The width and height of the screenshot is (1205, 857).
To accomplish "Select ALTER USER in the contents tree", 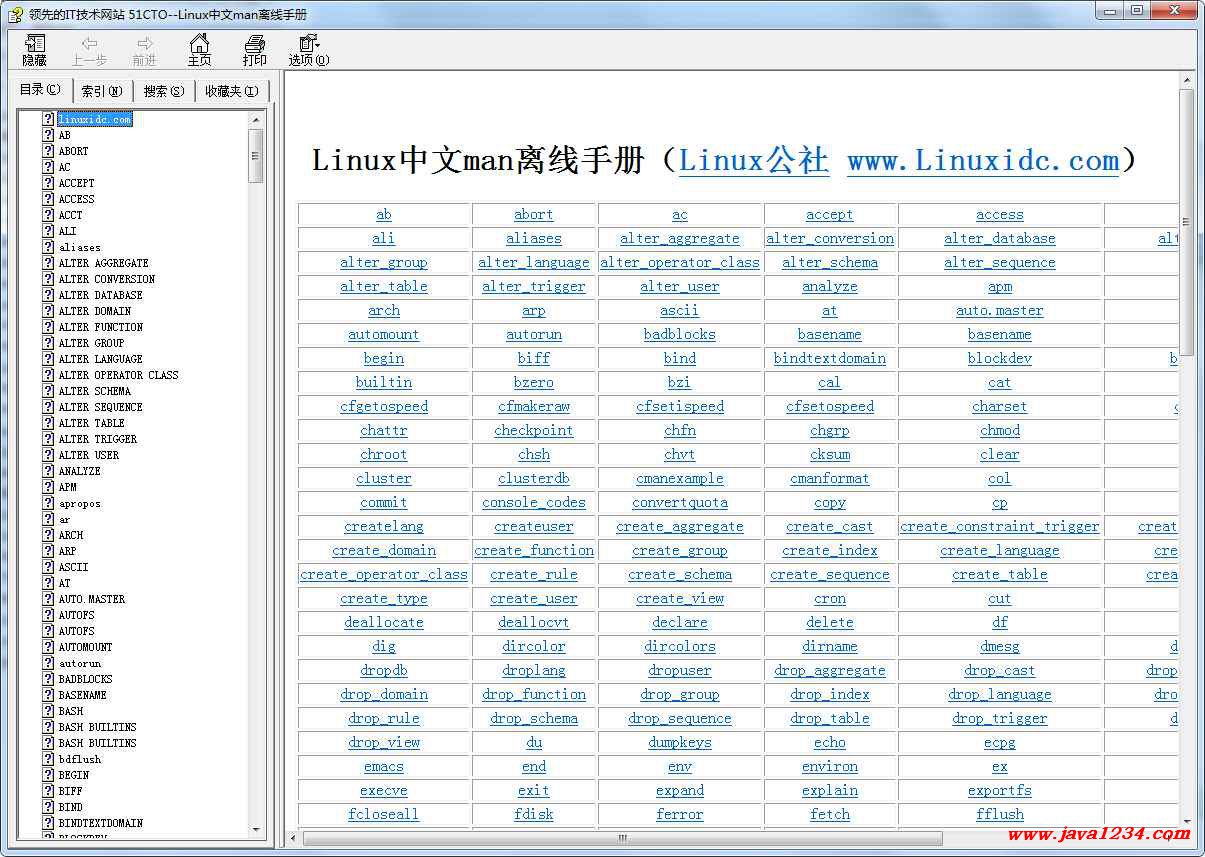I will coord(88,455).
